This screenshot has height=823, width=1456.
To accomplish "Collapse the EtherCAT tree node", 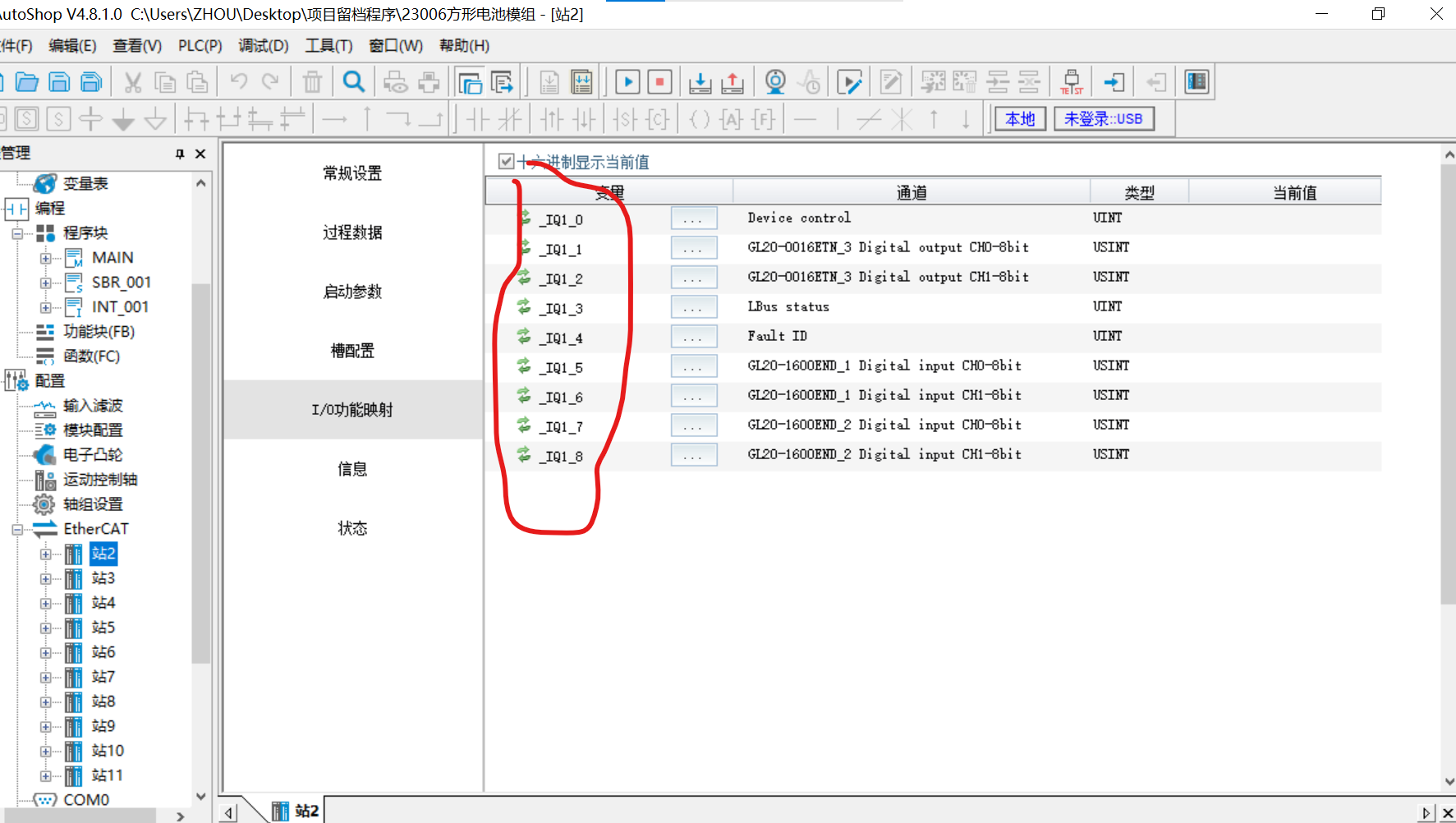I will tap(17, 529).
